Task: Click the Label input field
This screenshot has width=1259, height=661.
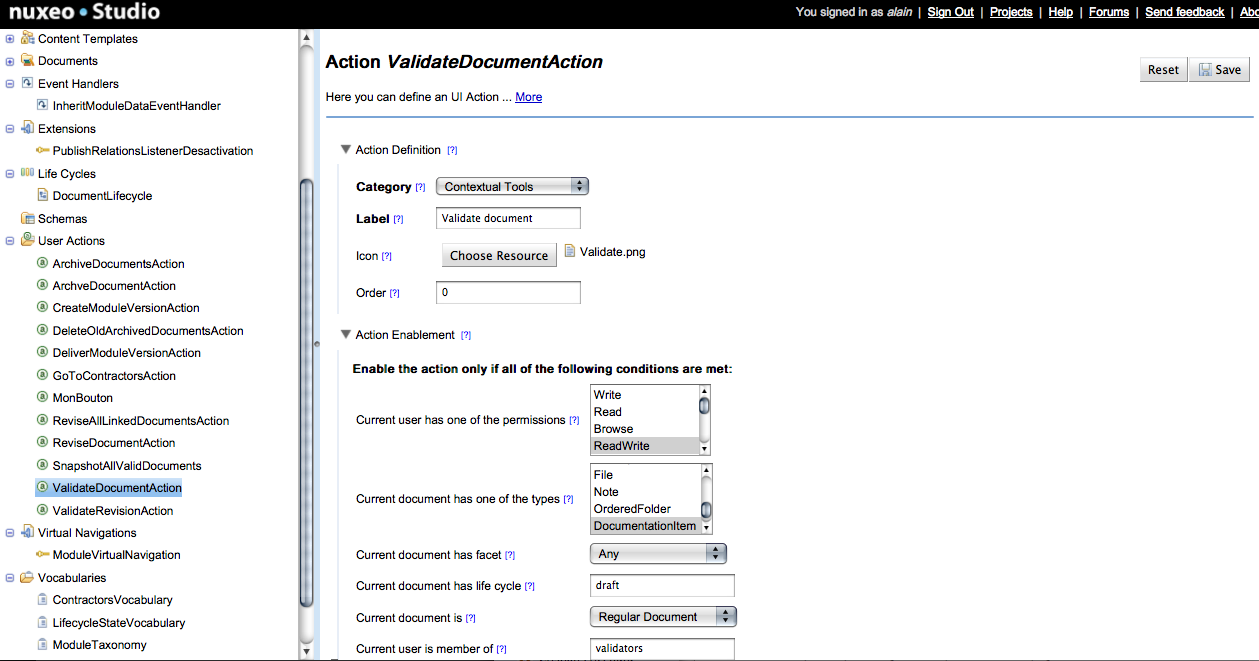Action: pyautogui.click(x=508, y=218)
